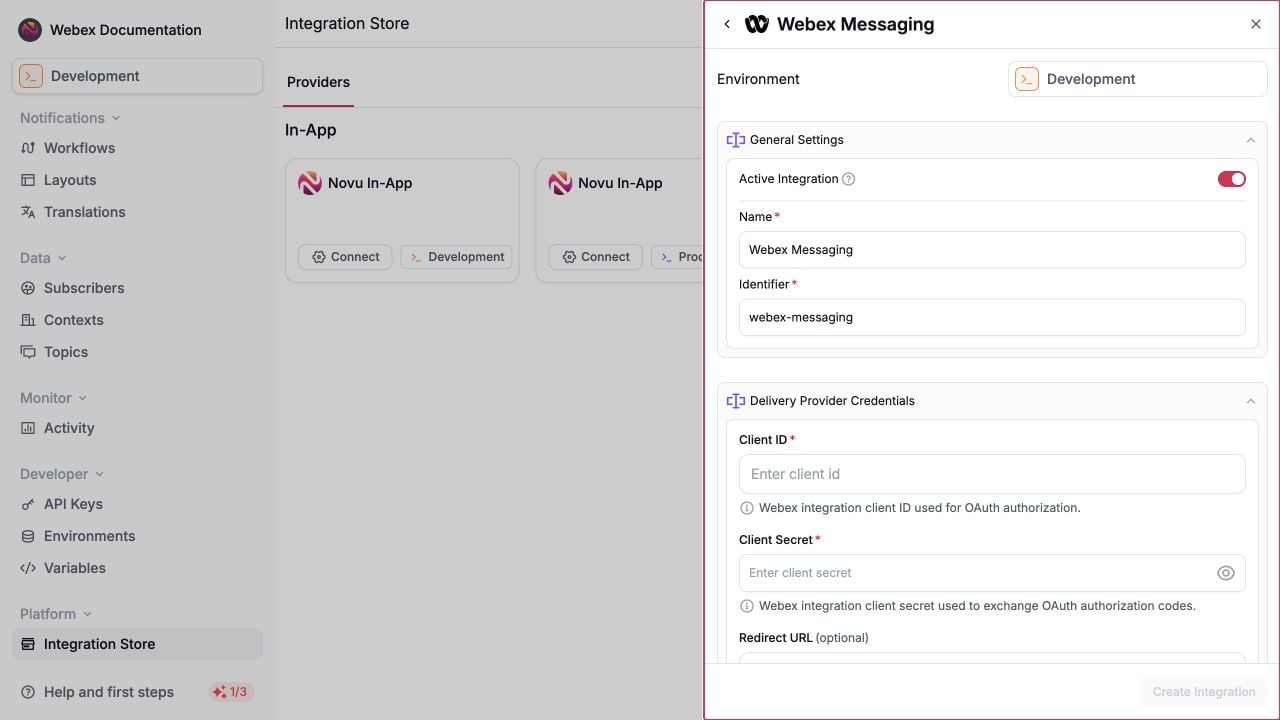This screenshot has width=1280, height=720.
Task: Click the General Settings section icon
Action: click(x=736, y=140)
